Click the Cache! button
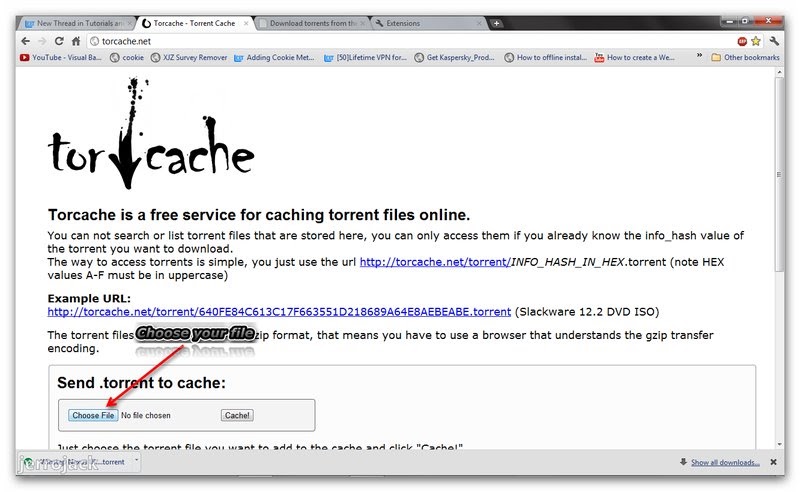This screenshot has height=492, width=800. coord(237,415)
